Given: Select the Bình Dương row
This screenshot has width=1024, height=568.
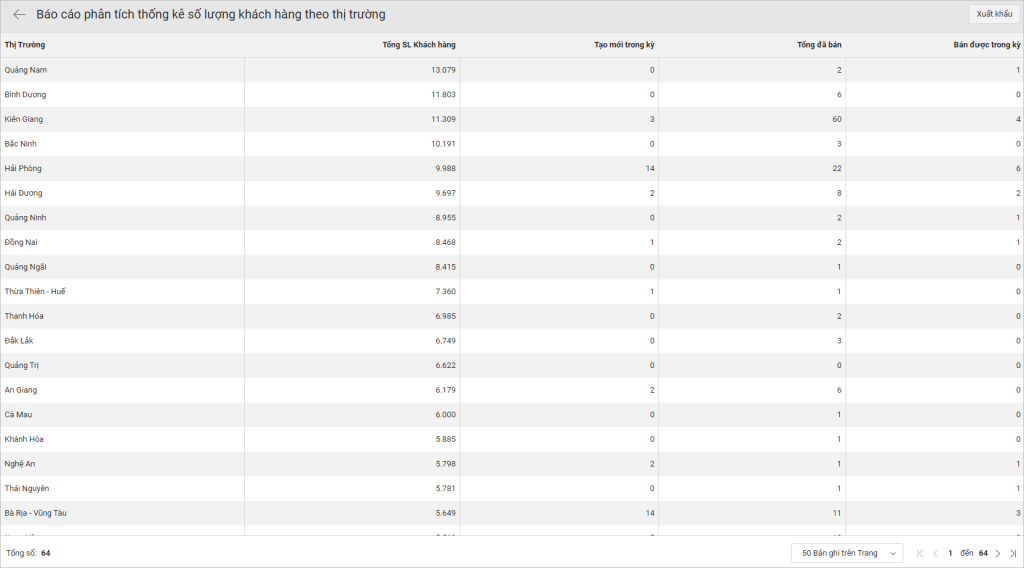Looking at the screenshot, I should (512, 95).
